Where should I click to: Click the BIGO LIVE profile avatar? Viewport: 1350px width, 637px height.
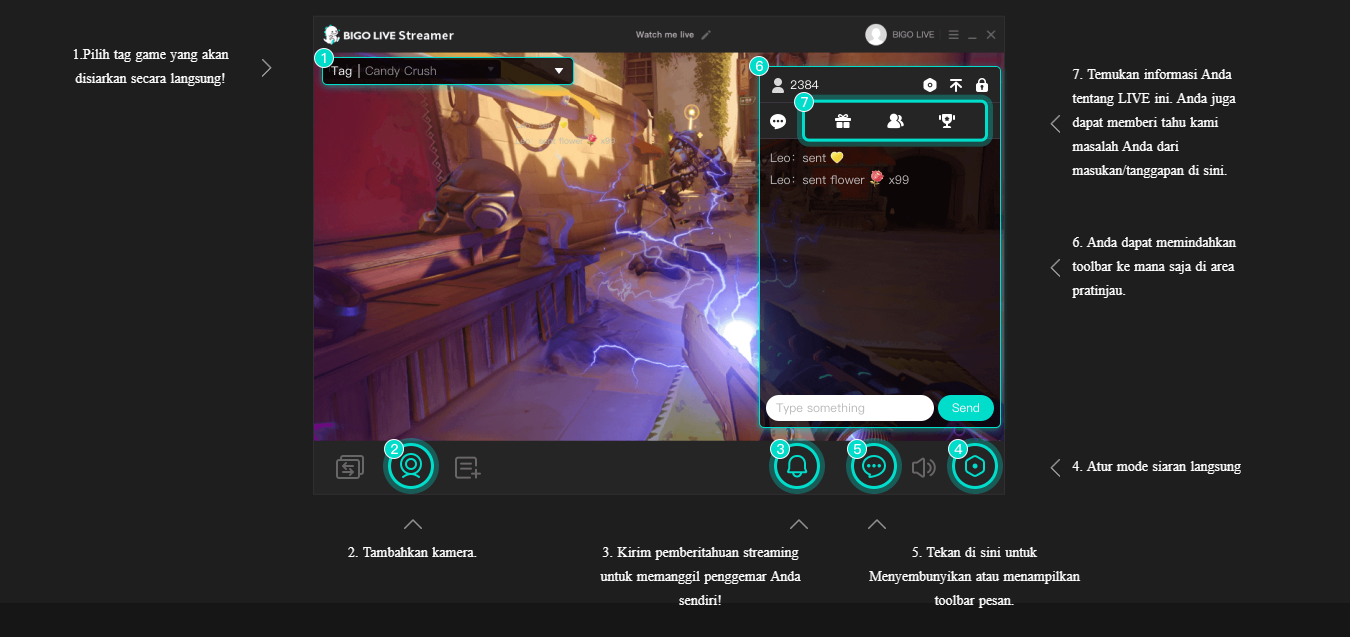click(x=876, y=35)
